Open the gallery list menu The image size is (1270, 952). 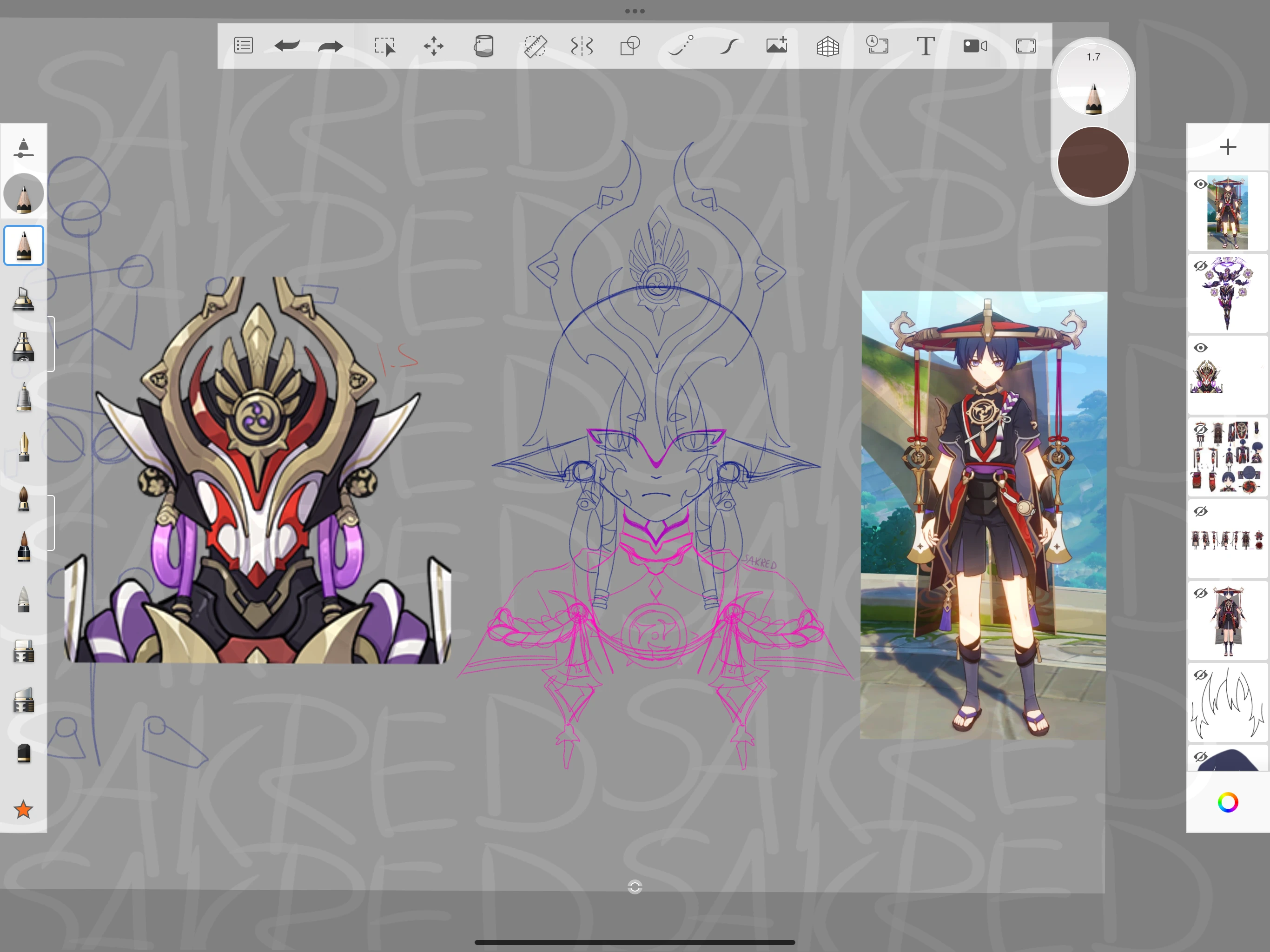click(x=243, y=46)
